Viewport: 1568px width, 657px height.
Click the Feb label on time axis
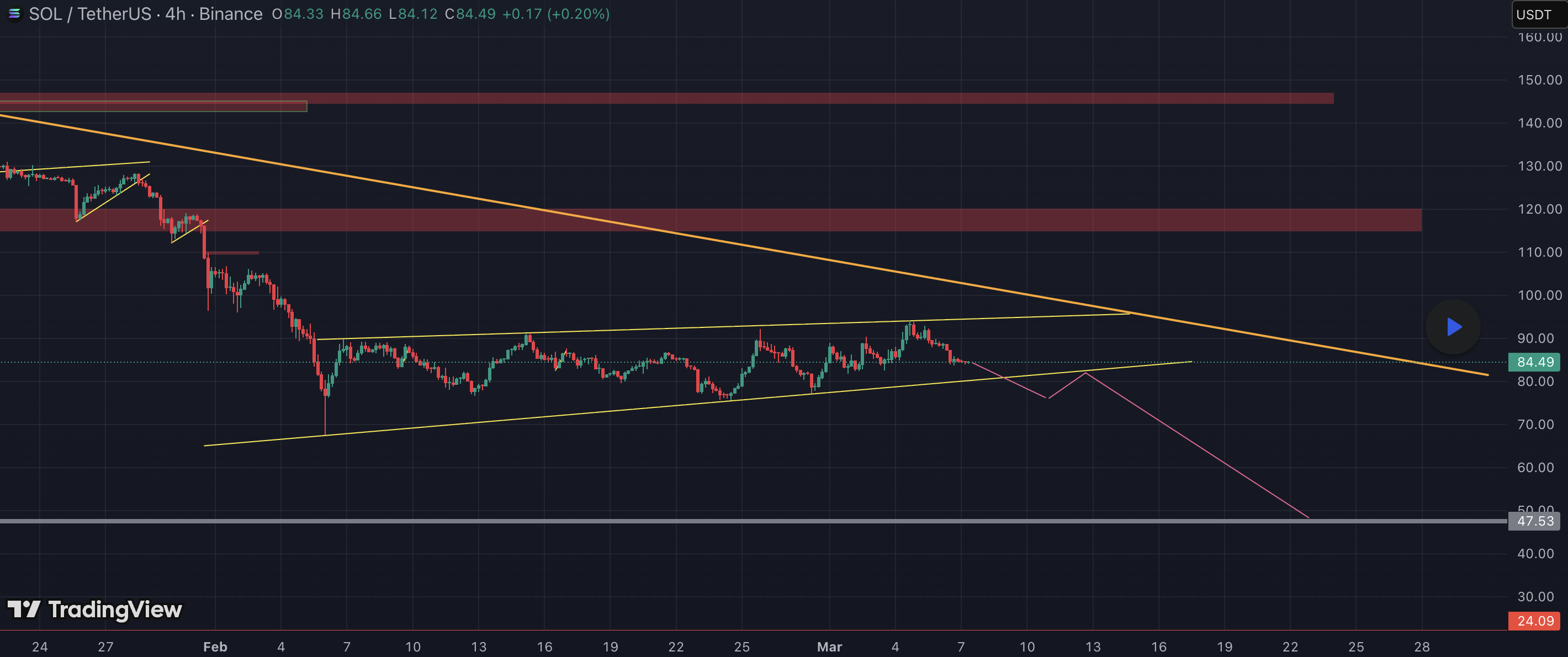pos(215,647)
